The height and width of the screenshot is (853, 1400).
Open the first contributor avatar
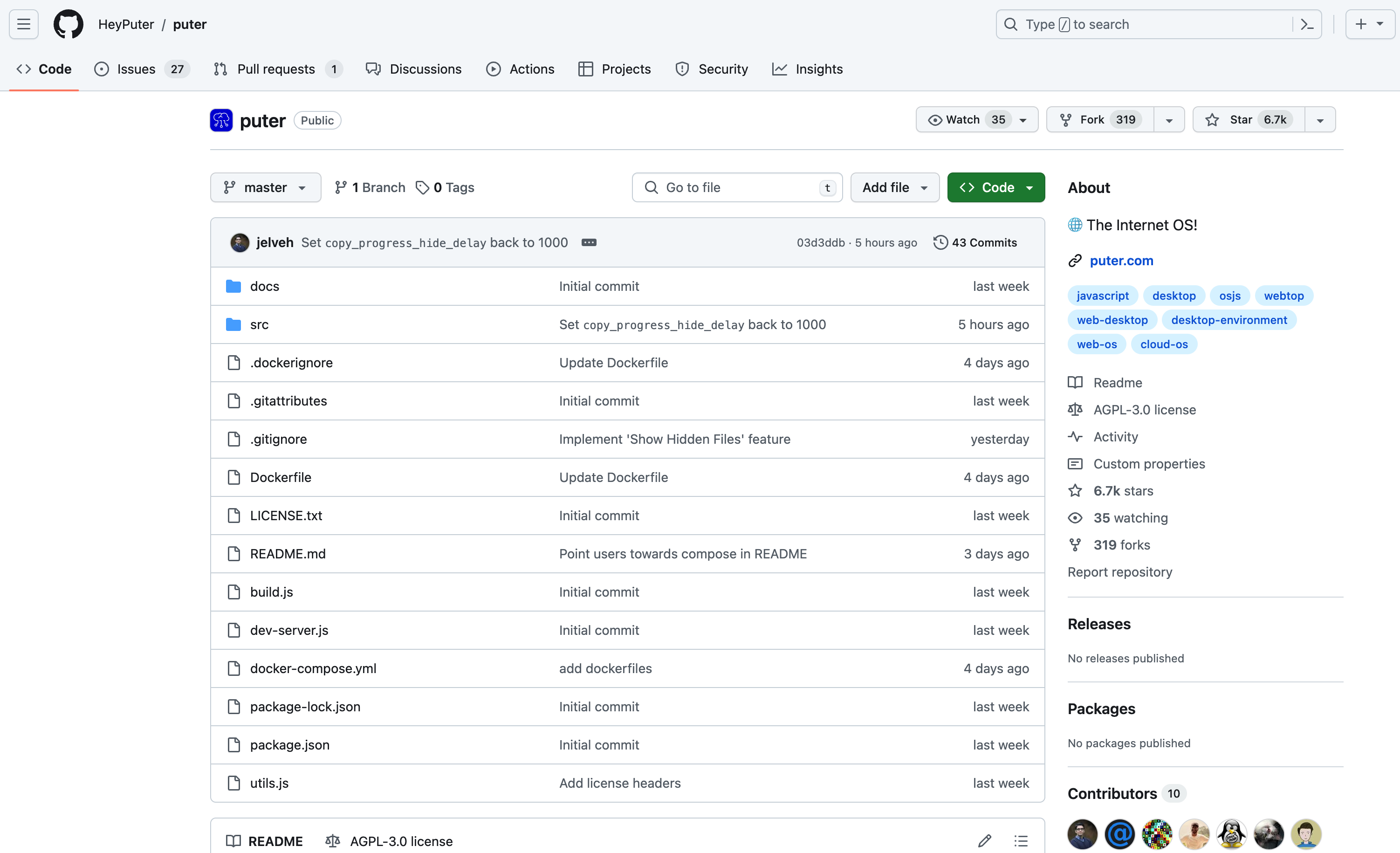(1082, 834)
